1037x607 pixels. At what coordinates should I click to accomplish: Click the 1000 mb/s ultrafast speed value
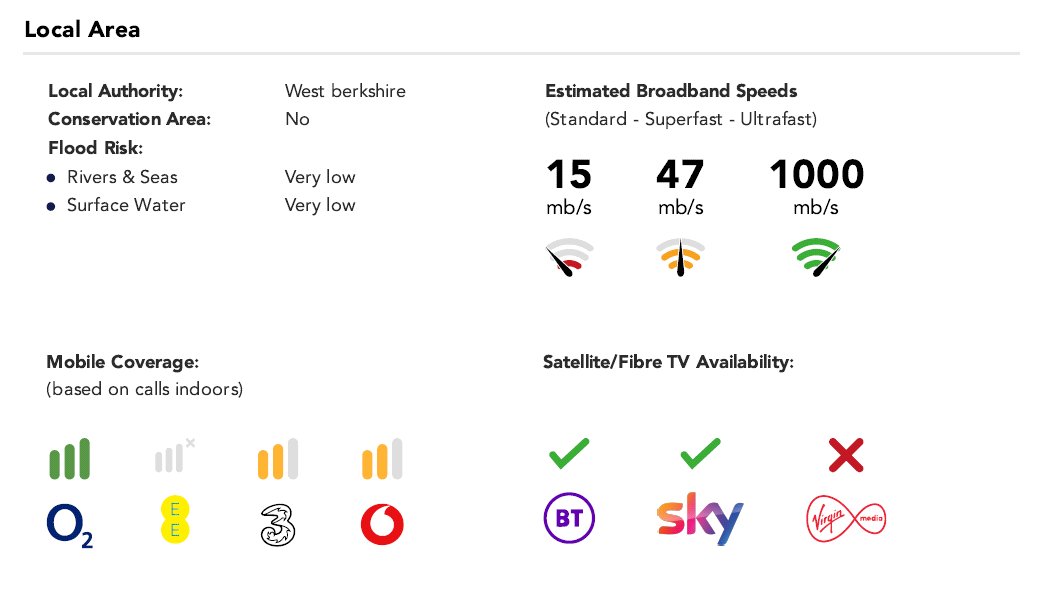(x=817, y=186)
